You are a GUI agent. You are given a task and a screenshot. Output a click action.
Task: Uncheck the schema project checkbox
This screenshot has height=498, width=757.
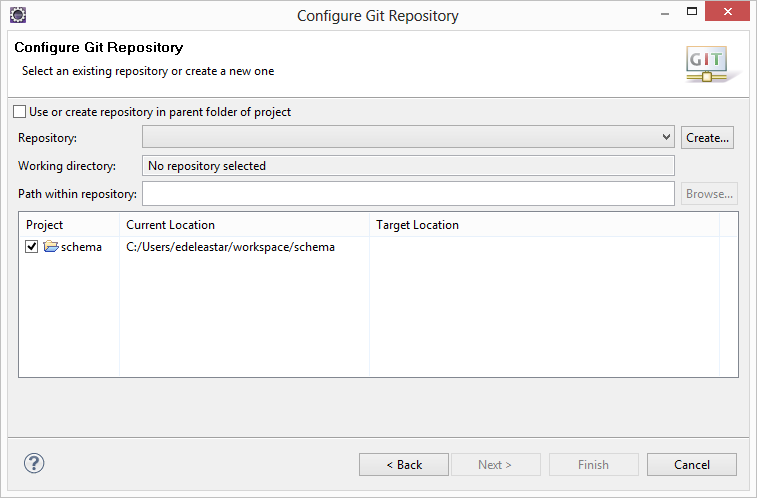click(32, 247)
